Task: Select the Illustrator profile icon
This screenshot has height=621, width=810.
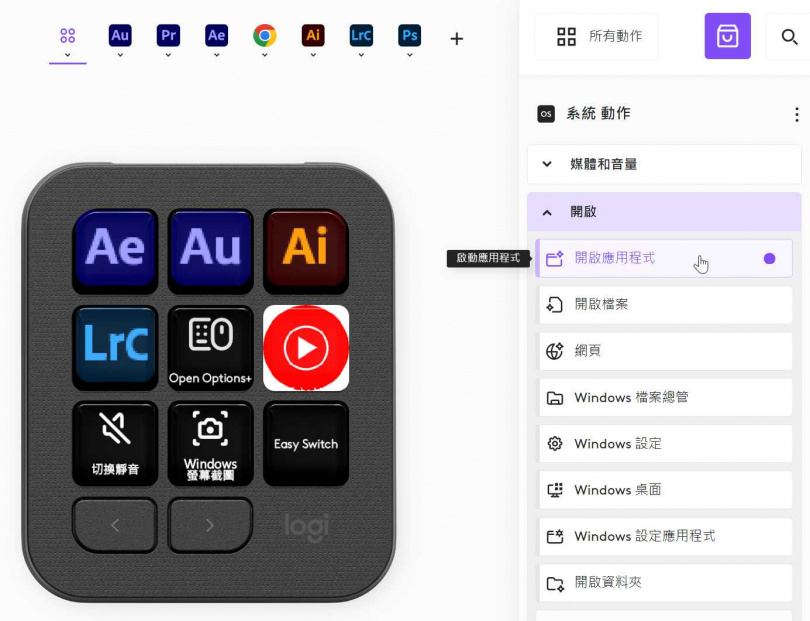Action: (x=312, y=33)
